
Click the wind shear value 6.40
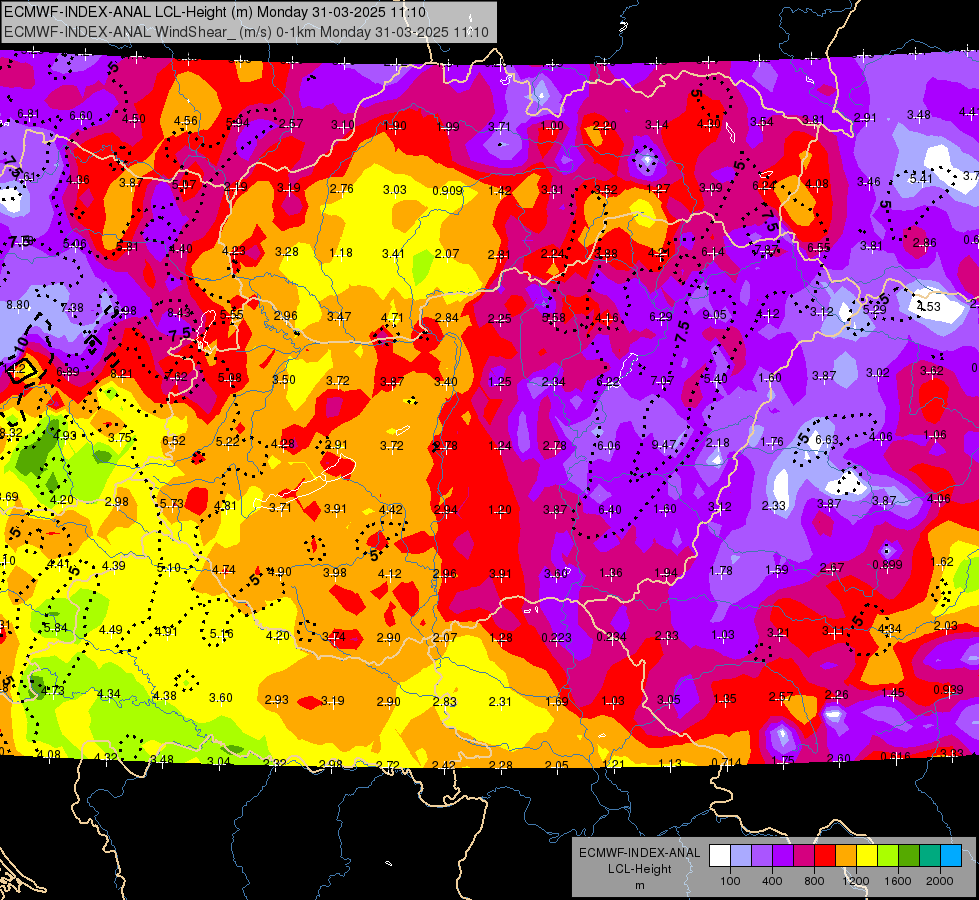point(609,509)
